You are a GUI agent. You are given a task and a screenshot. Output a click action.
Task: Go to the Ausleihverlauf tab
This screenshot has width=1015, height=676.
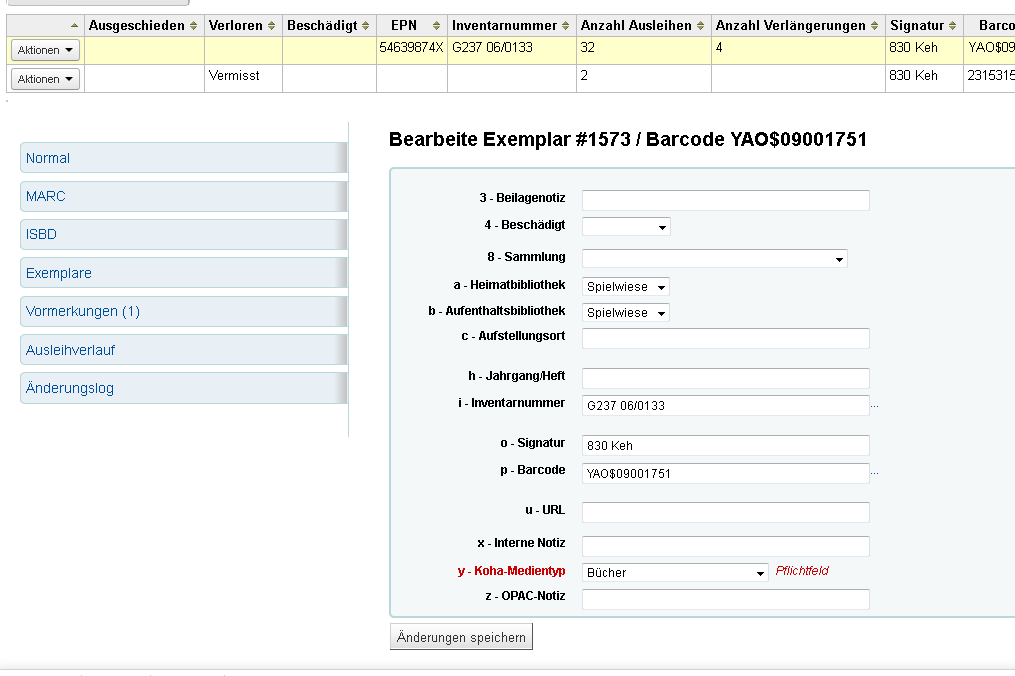(183, 350)
